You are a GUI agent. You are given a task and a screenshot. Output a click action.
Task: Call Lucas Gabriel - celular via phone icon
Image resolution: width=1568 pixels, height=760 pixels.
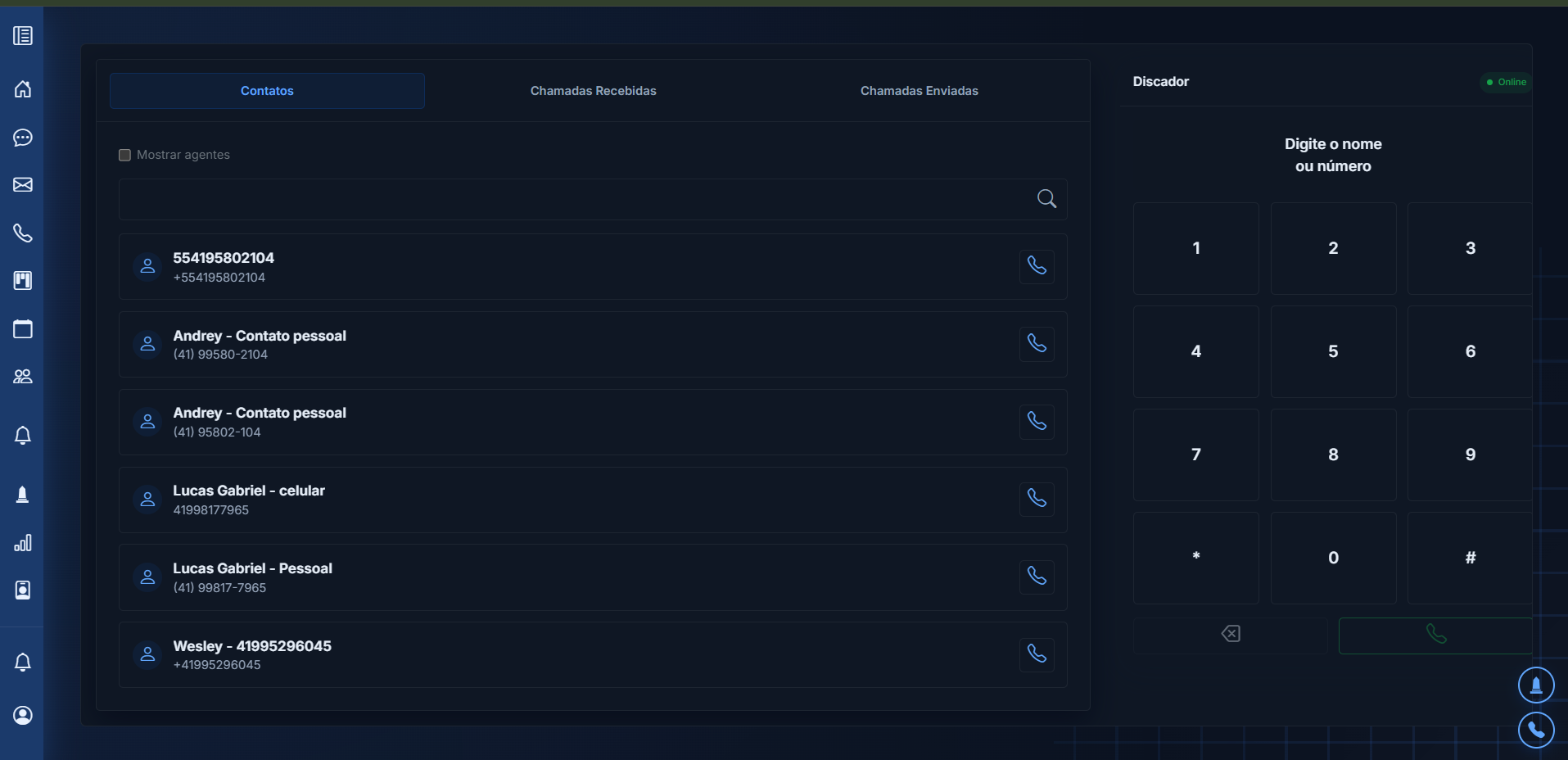tap(1037, 499)
